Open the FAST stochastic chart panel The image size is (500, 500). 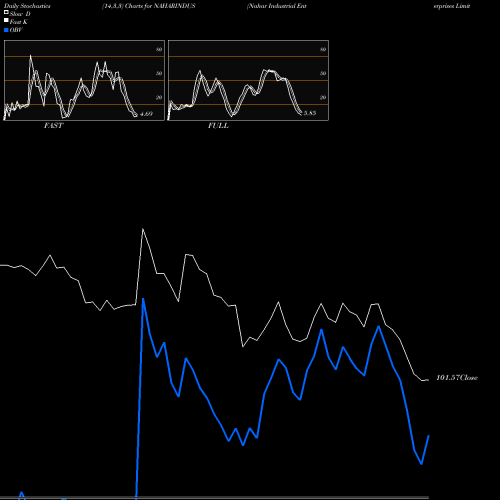tap(84, 80)
